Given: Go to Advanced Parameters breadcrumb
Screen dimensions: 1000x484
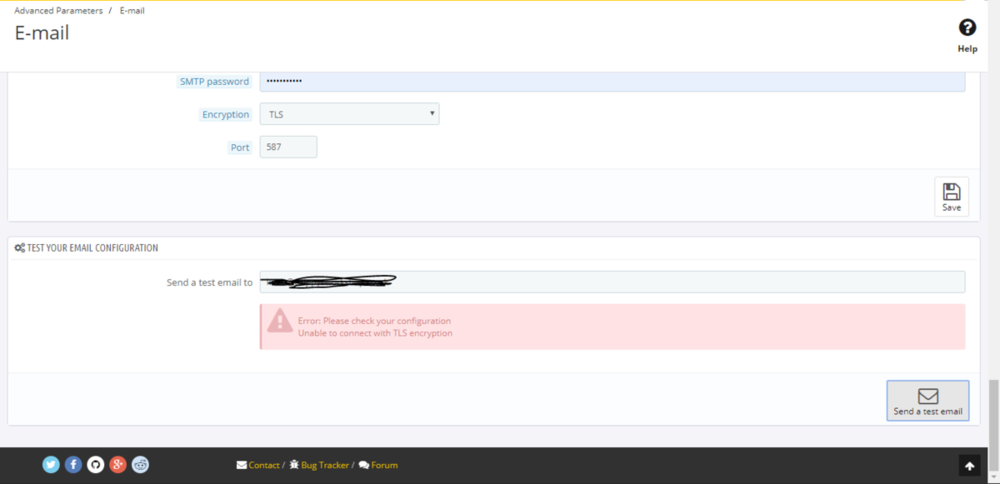Looking at the screenshot, I should (58, 10).
